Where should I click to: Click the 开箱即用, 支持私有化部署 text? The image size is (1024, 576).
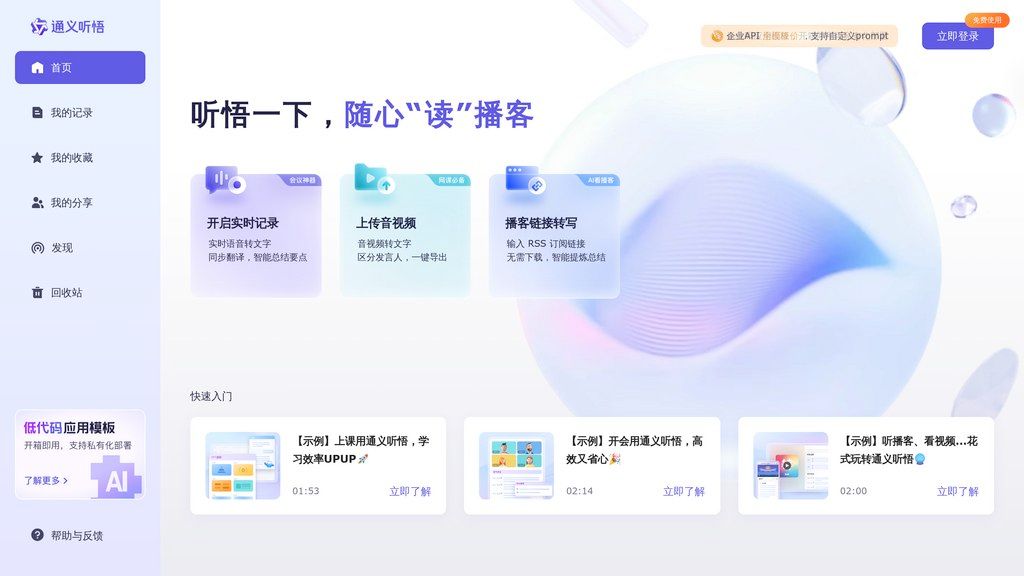(78, 445)
